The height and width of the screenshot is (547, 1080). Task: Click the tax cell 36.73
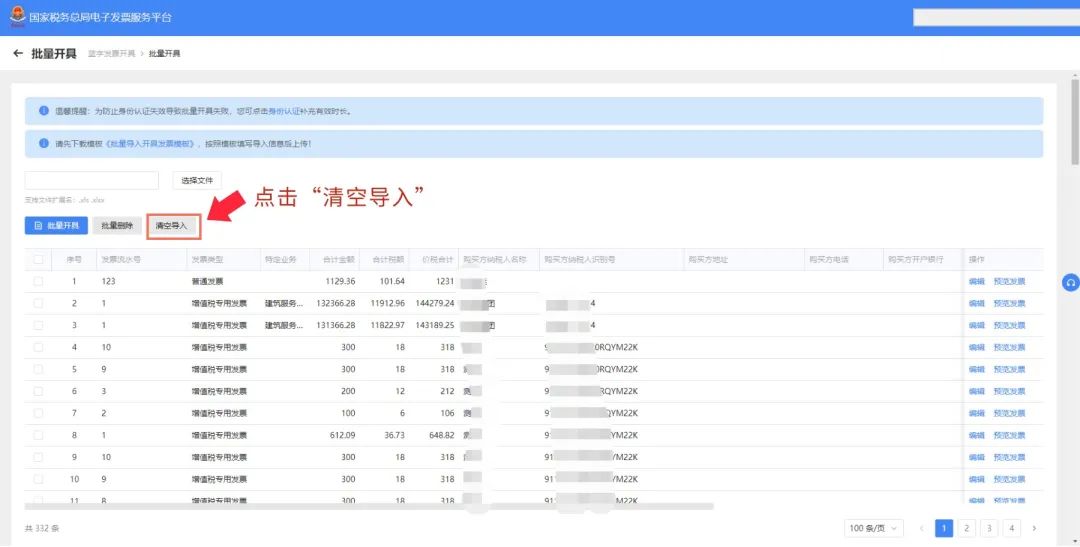click(x=393, y=435)
